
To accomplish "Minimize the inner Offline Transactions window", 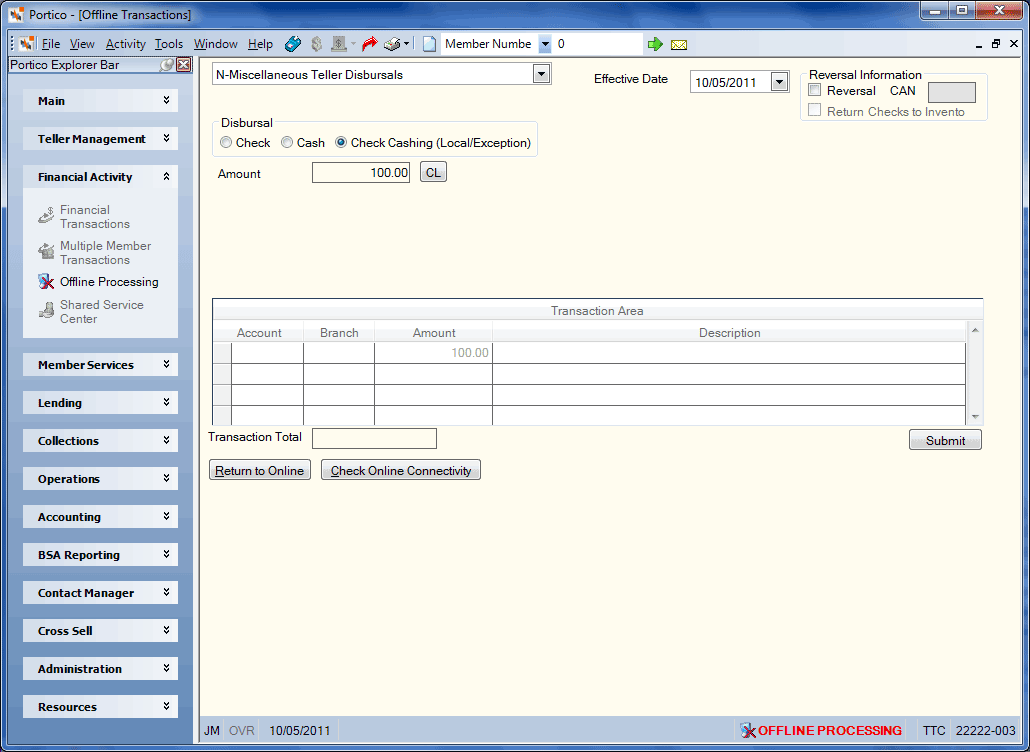I will (x=979, y=45).
